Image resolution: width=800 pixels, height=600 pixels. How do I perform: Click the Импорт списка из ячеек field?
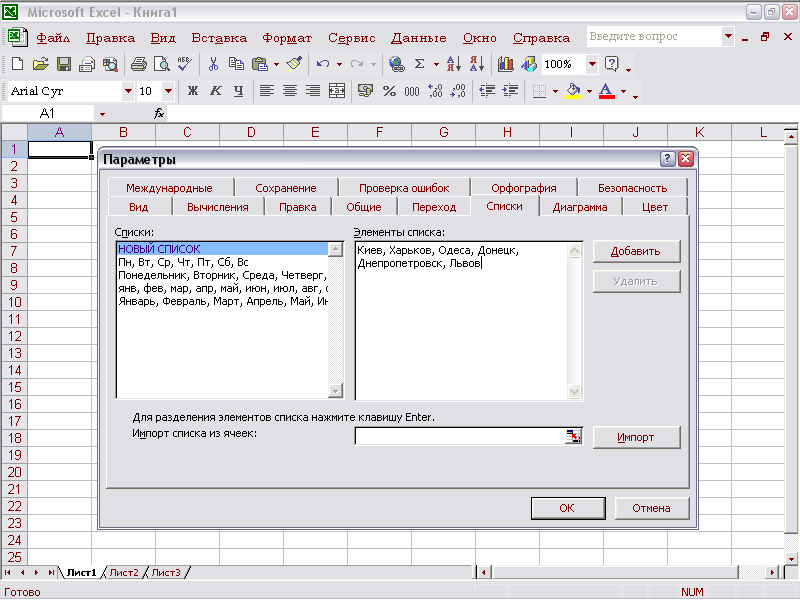point(461,436)
